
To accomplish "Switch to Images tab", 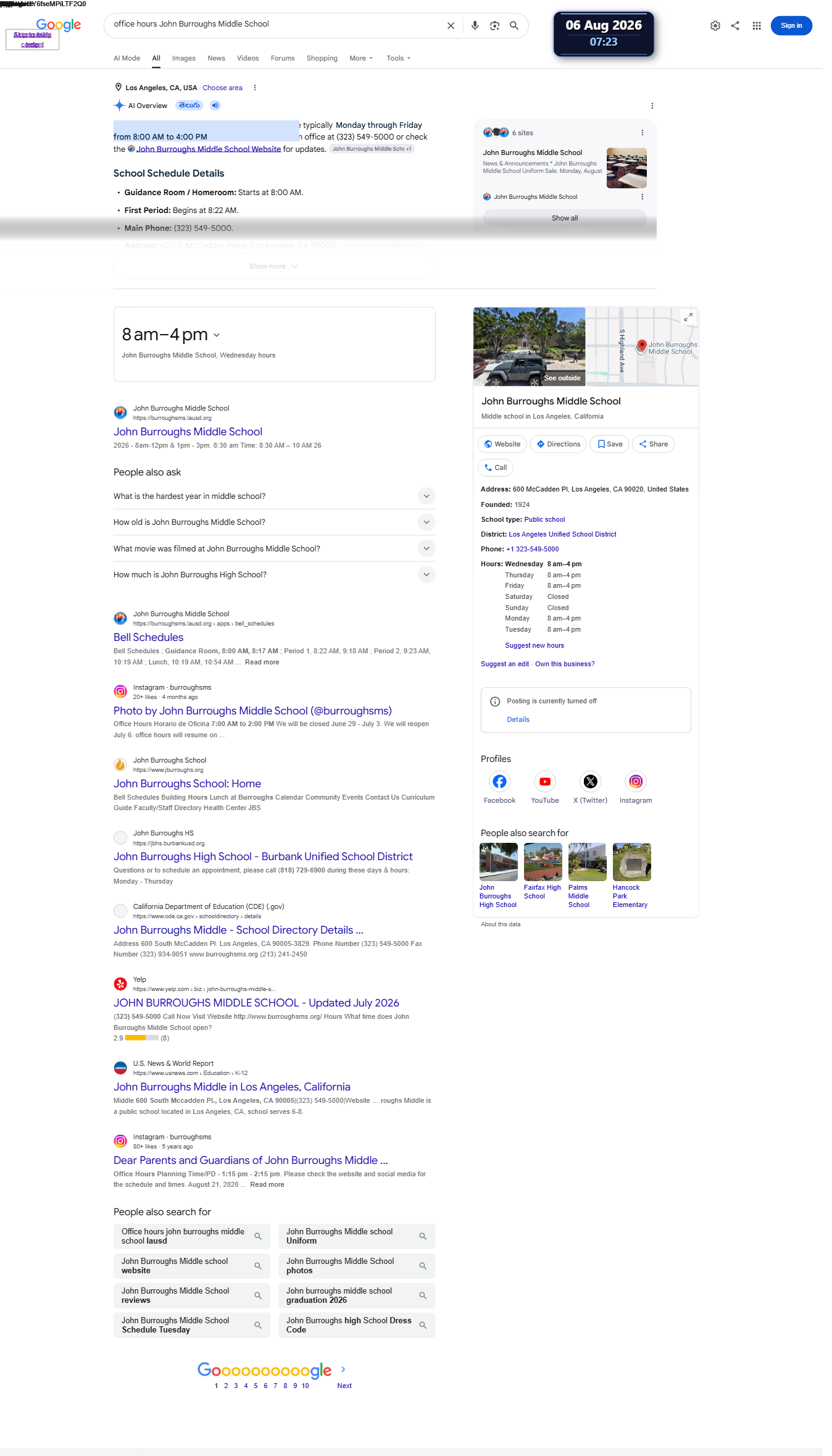I will pyautogui.click(x=184, y=58).
